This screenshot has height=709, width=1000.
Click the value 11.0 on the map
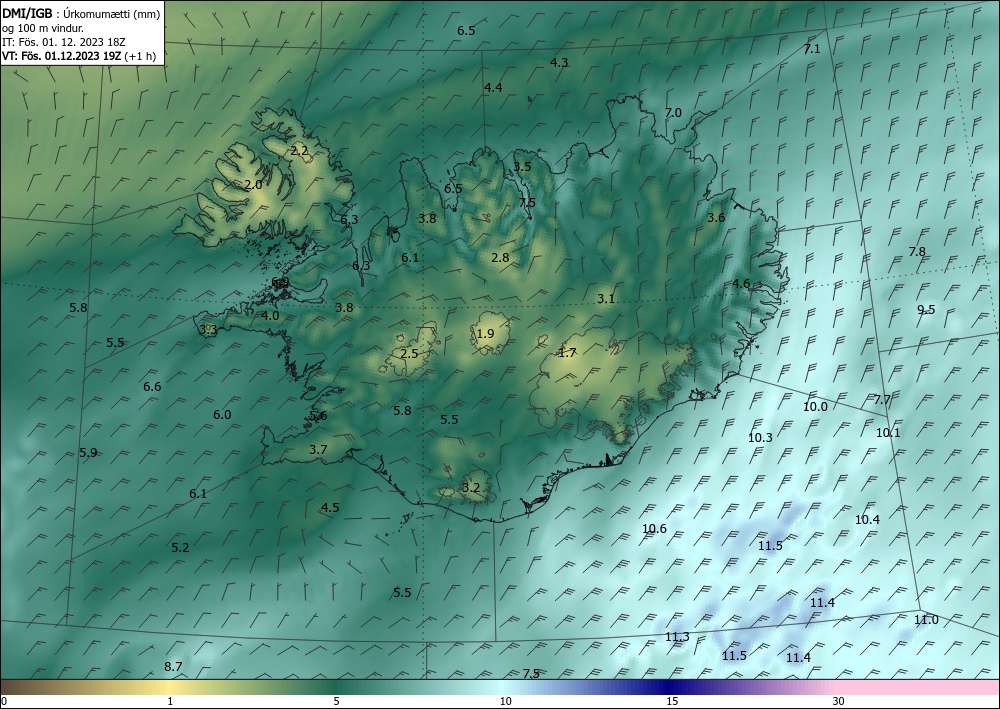pos(926,620)
